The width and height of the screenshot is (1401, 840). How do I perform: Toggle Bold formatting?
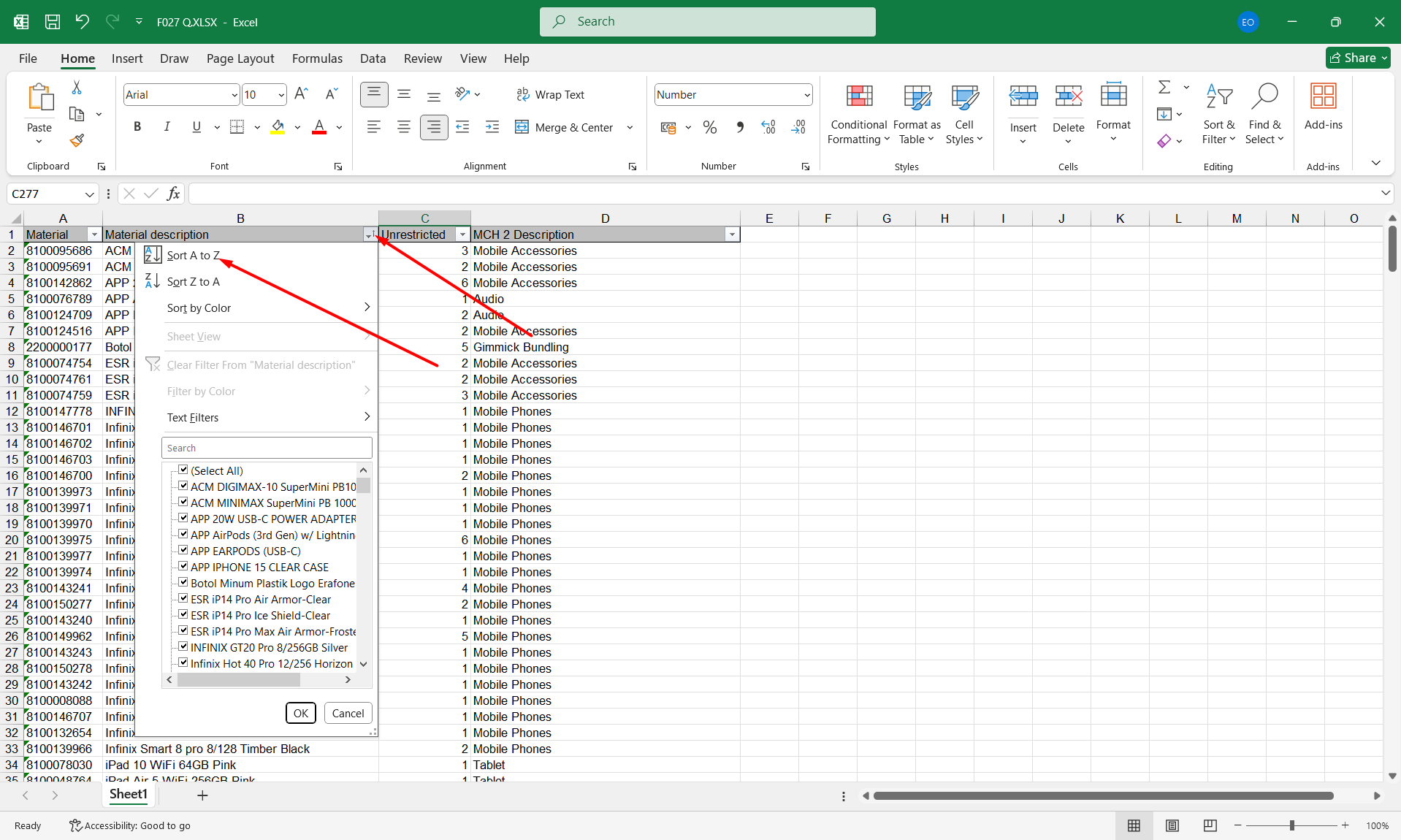pos(137,127)
